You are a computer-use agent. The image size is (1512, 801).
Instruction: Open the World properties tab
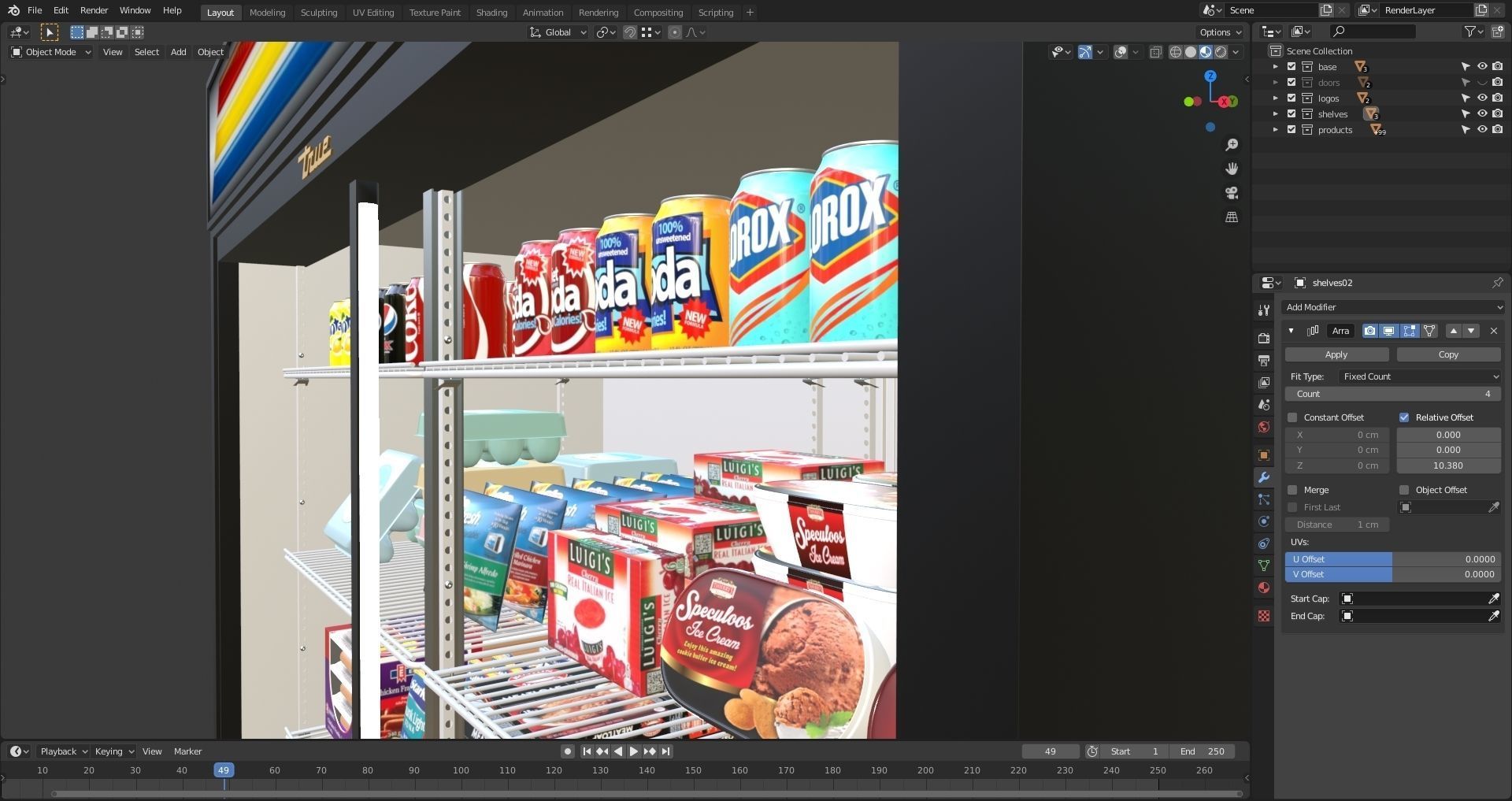1264,426
